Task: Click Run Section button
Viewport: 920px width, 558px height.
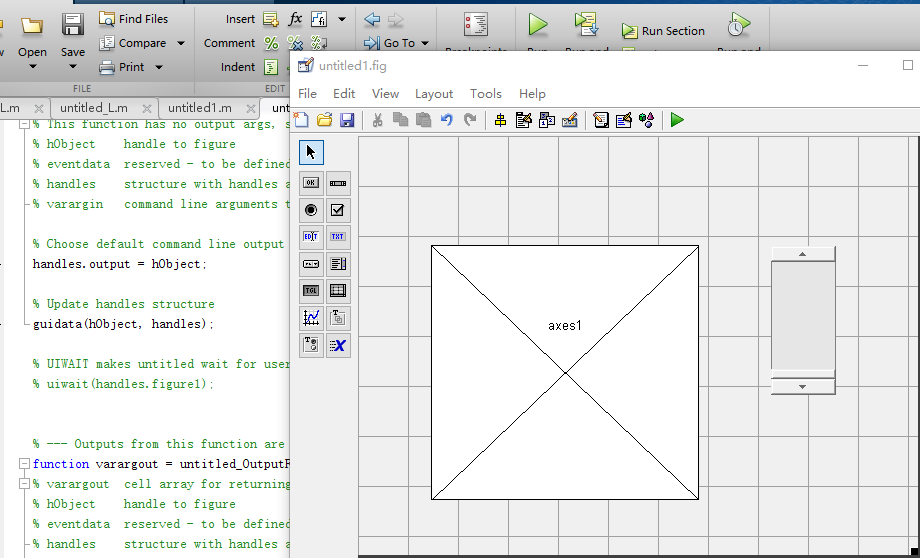Action: [x=664, y=31]
